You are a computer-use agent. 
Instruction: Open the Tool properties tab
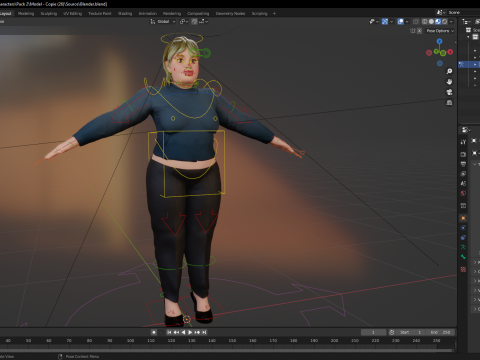(x=463, y=142)
